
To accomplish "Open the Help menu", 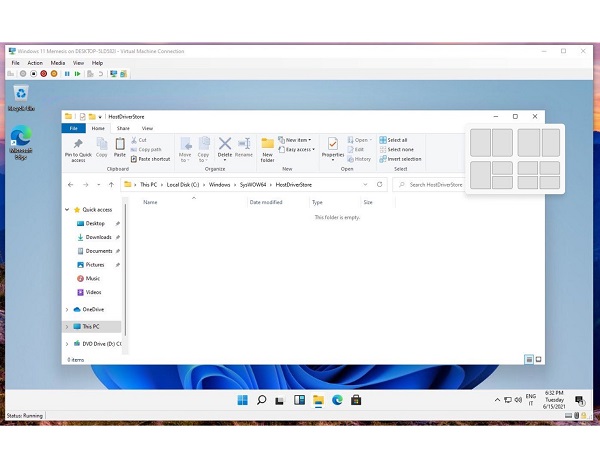I will click(x=97, y=63).
